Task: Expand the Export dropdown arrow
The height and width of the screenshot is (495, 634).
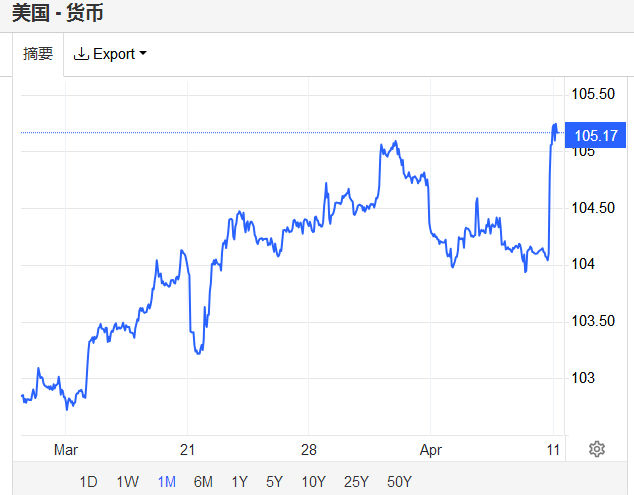Action: tap(143, 54)
